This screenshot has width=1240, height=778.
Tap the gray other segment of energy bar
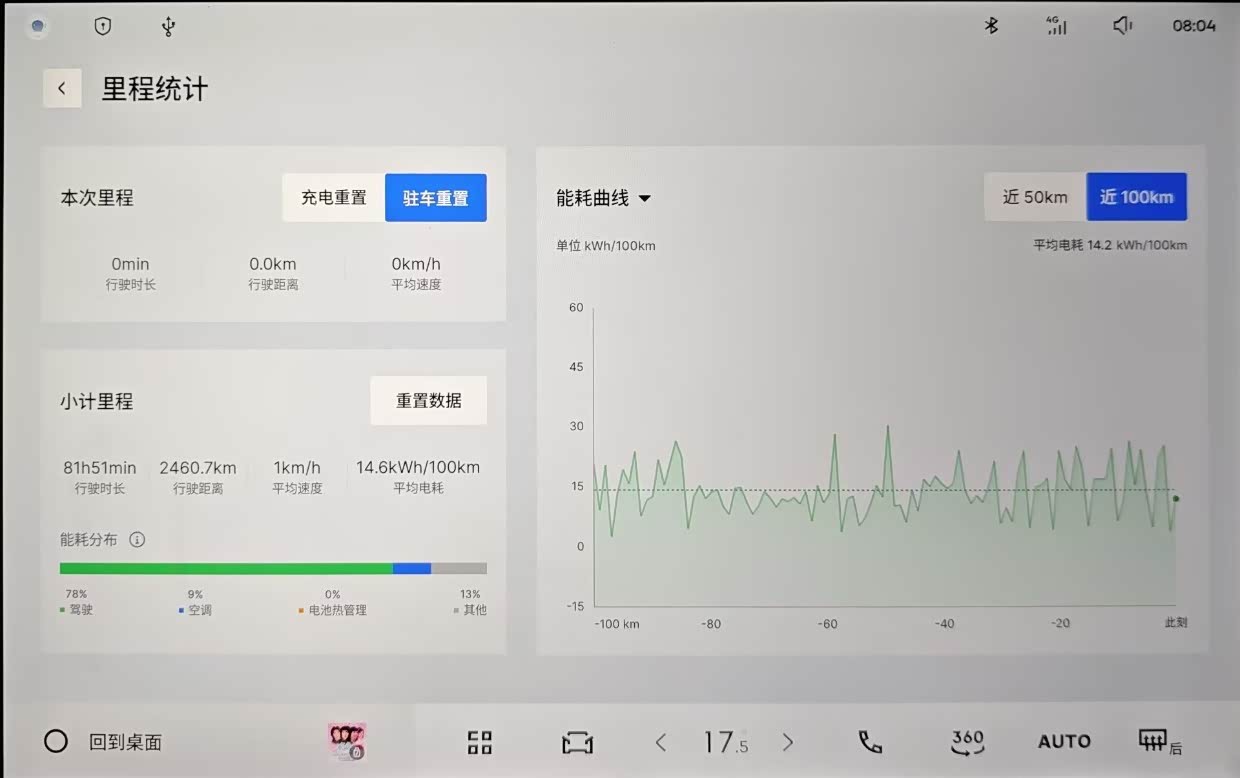pos(459,568)
